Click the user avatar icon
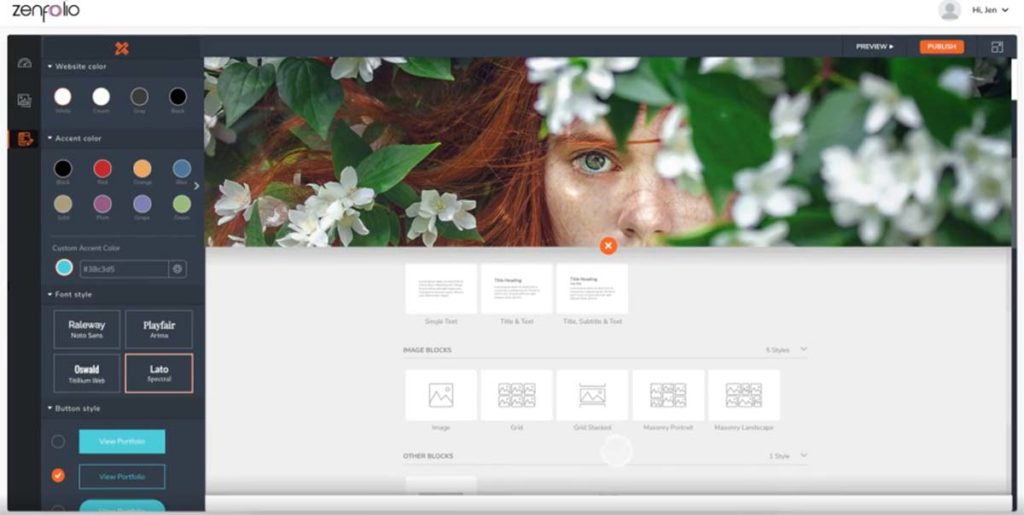This screenshot has height=515, width=1024. click(949, 10)
